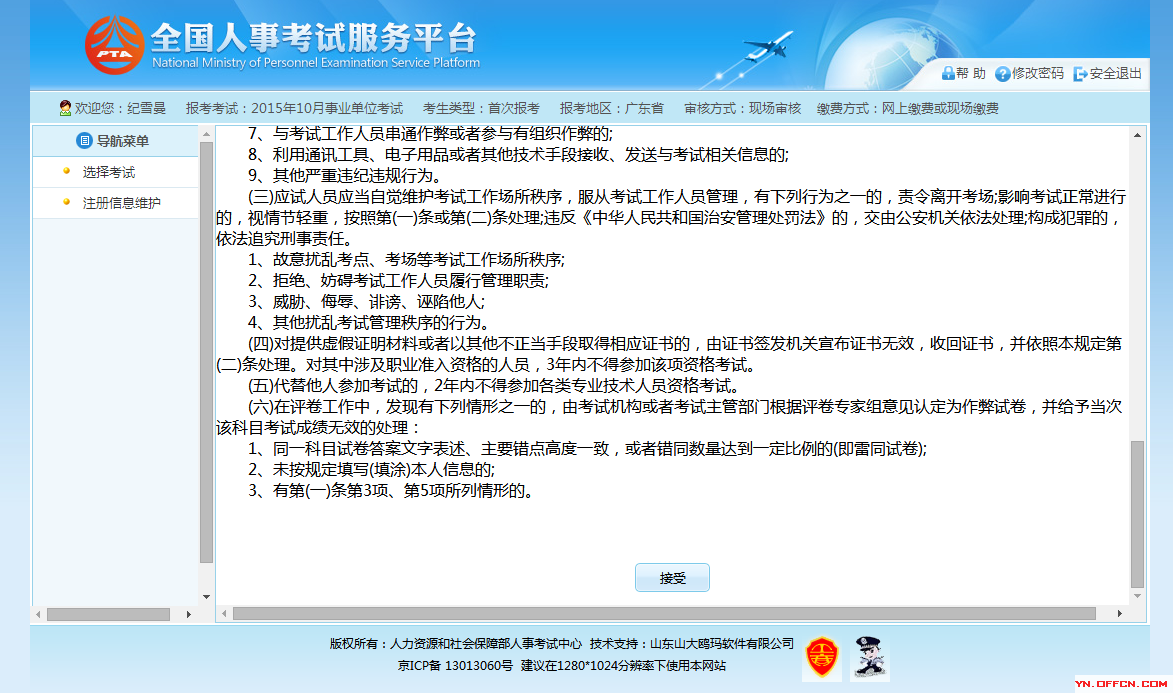Click the PTA logo emblem
Screen dimensions: 1173x693
pyautogui.click(x=114, y=45)
